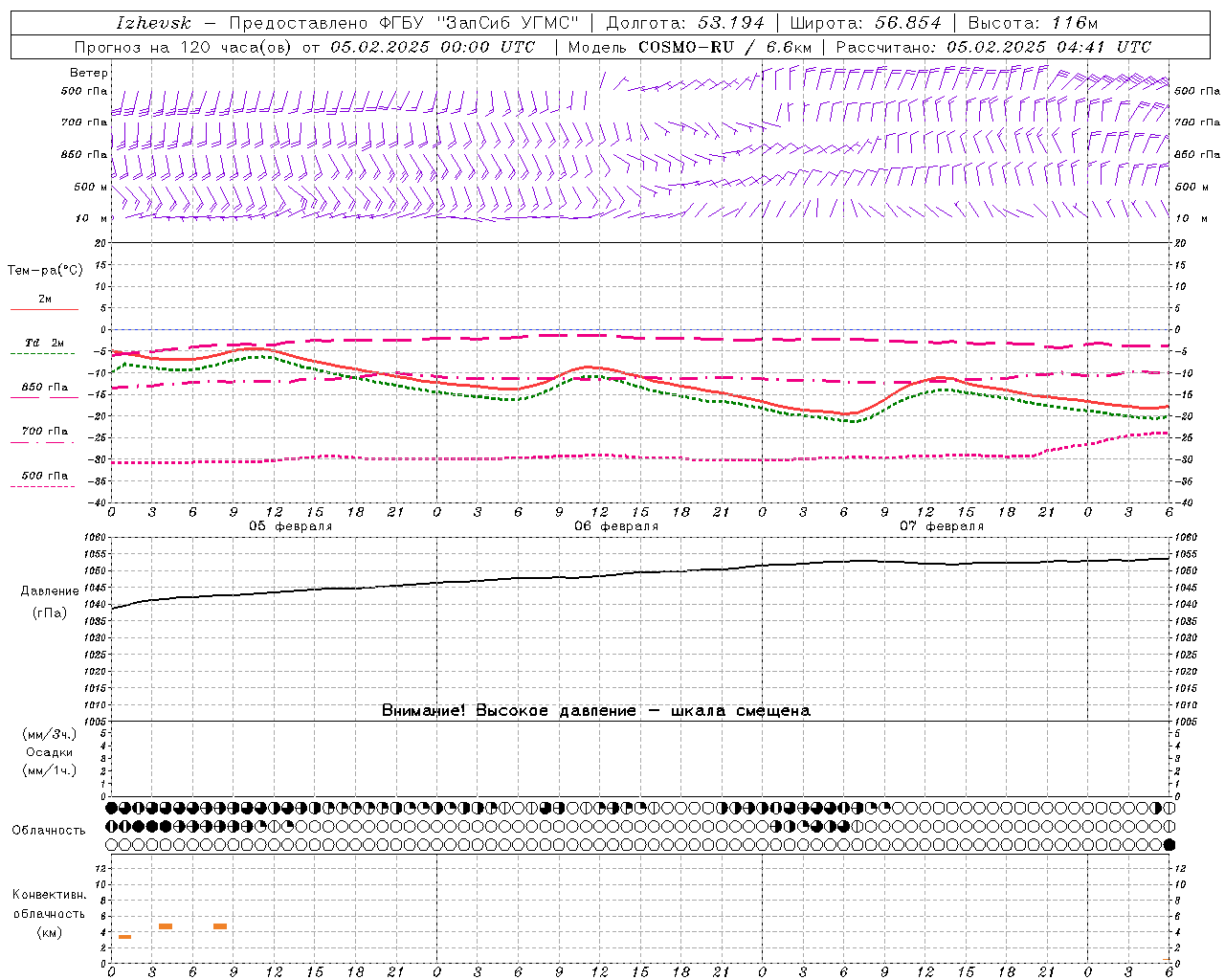Click the pink dash-dot sample under 700 гПа legend
1225x980 pixels.
click(x=42, y=442)
